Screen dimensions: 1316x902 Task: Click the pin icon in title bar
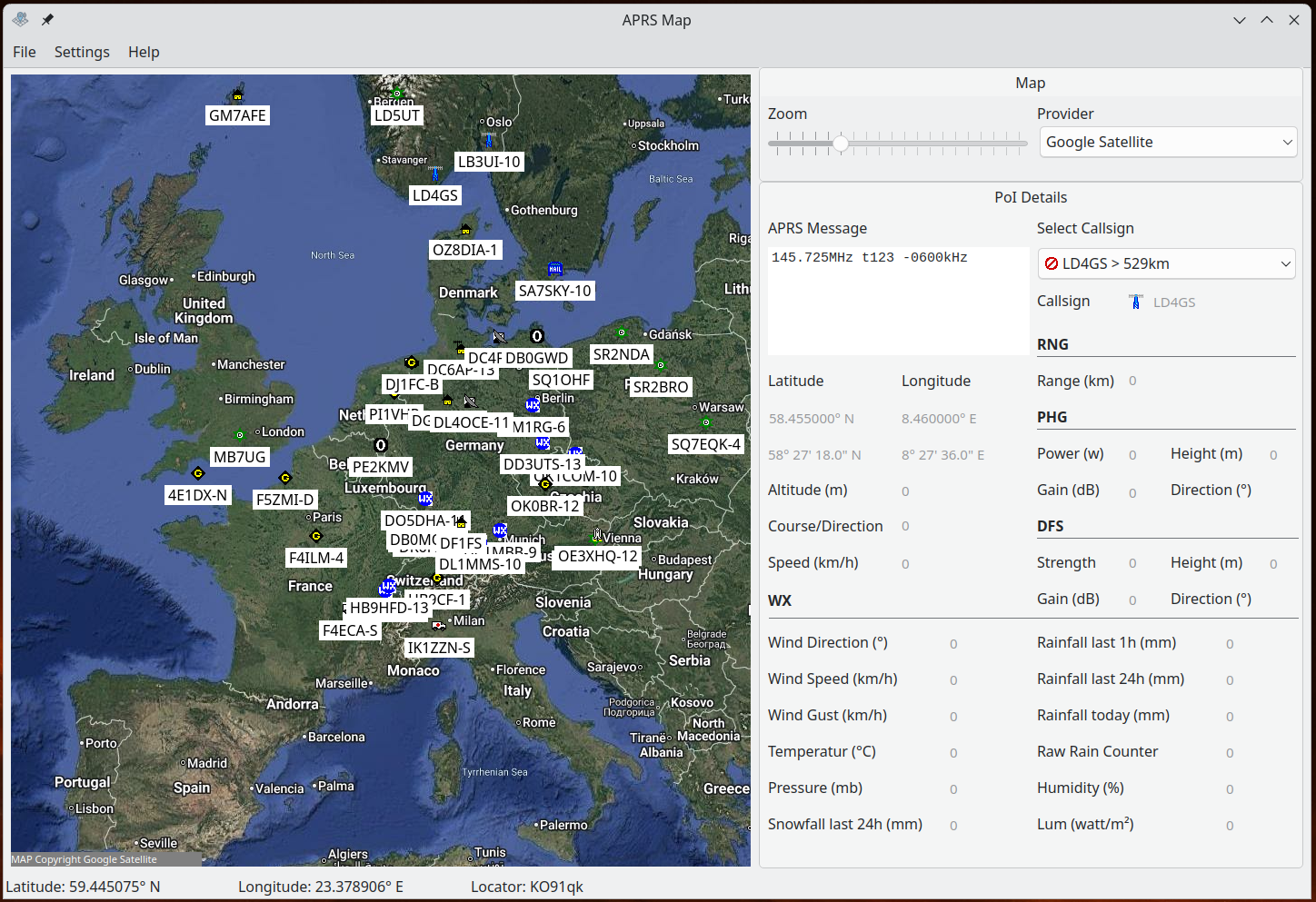coord(47,20)
